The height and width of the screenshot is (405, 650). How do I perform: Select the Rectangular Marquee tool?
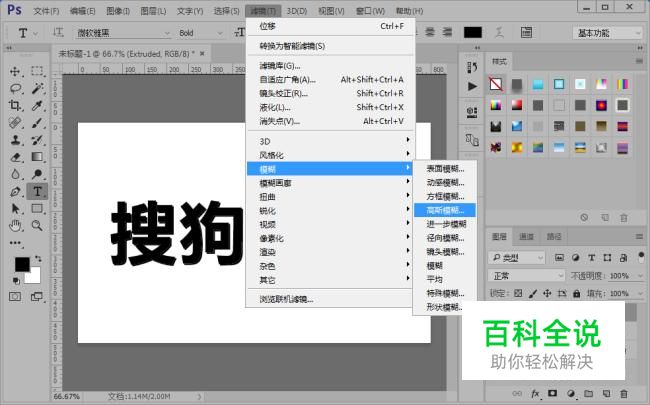click(x=37, y=71)
